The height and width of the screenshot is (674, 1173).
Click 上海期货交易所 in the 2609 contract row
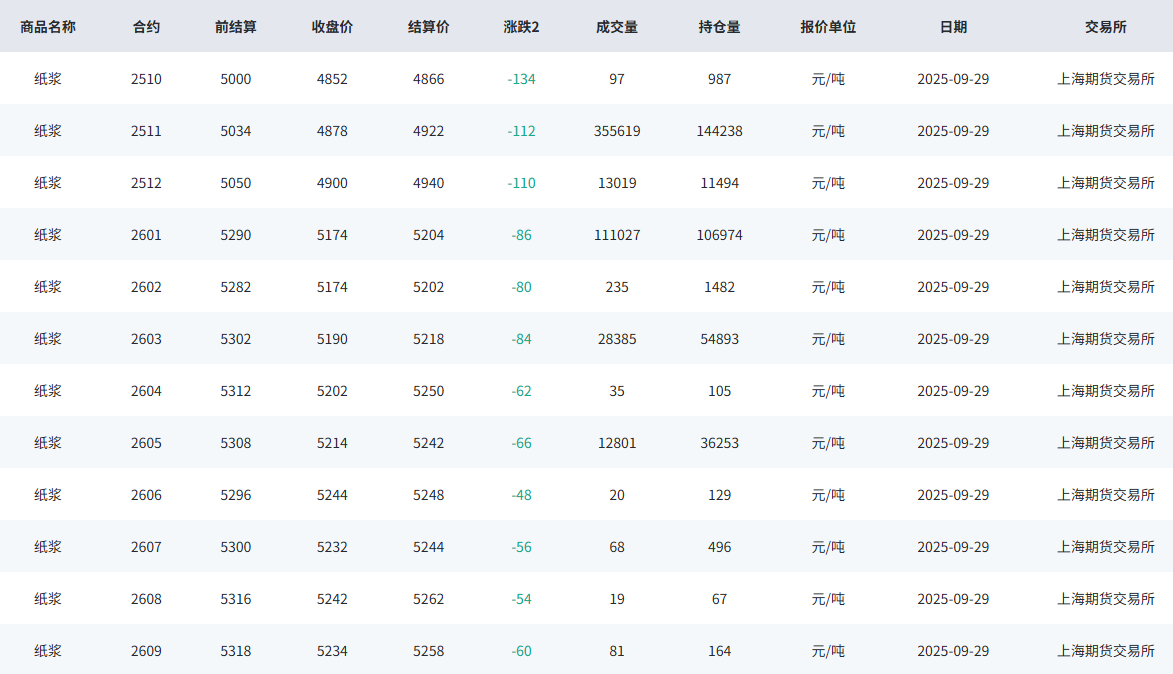tap(1106, 651)
